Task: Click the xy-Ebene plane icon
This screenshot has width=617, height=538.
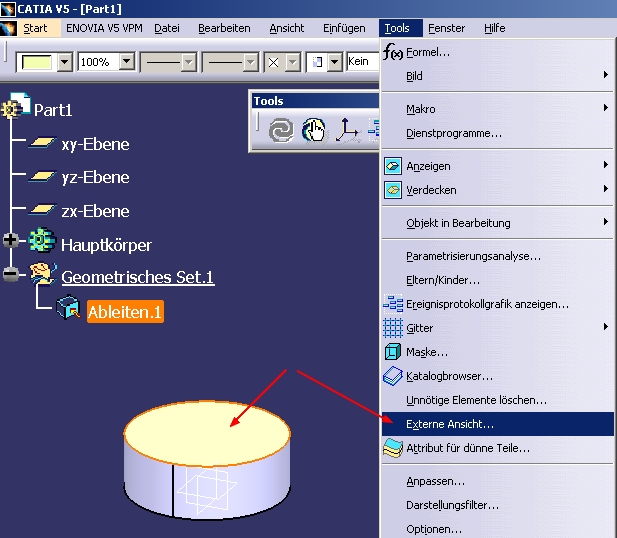Action: [x=42, y=142]
